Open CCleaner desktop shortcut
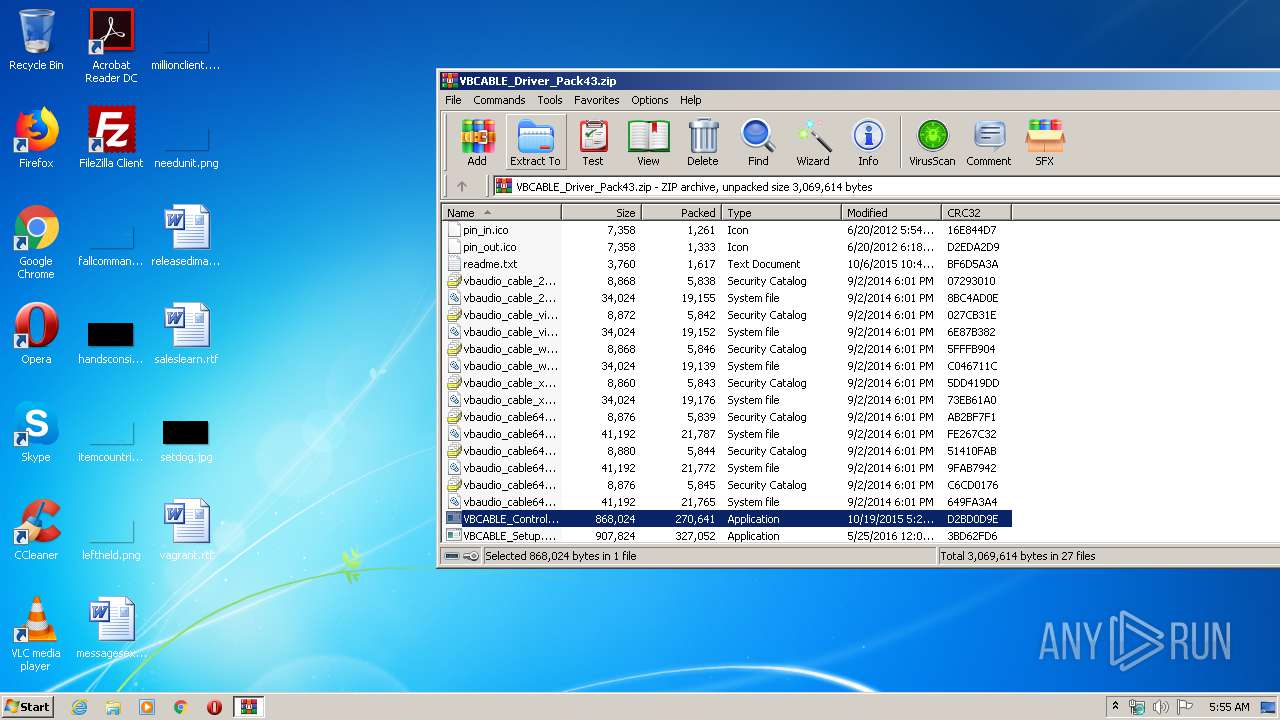The width and height of the screenshot is (1280, 720). point(36,530)
